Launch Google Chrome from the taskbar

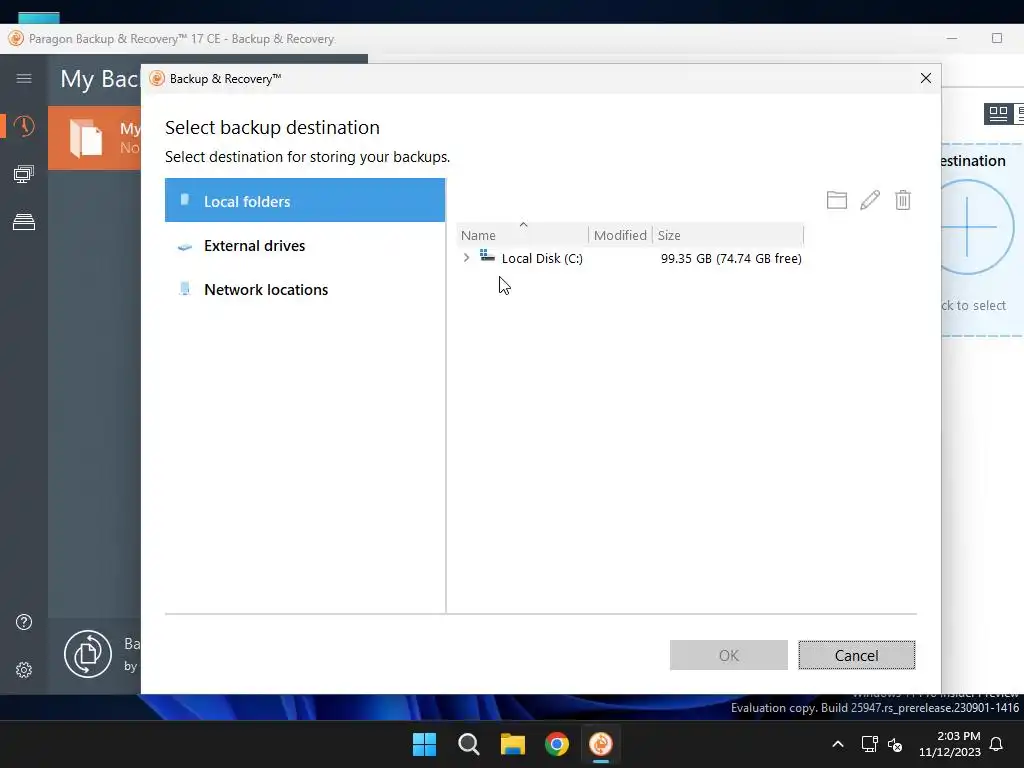[x=557, y=744]
